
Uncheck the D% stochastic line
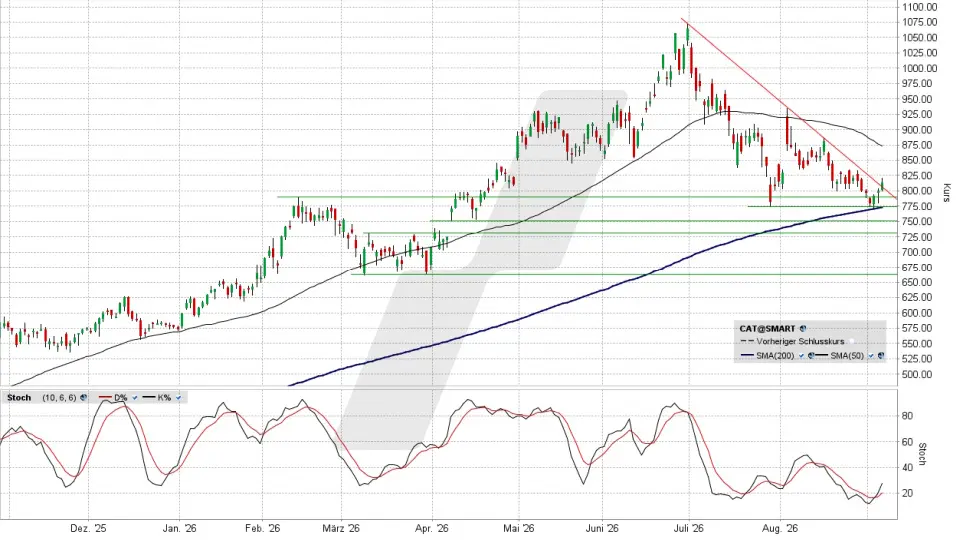click(x=135, y=397)
